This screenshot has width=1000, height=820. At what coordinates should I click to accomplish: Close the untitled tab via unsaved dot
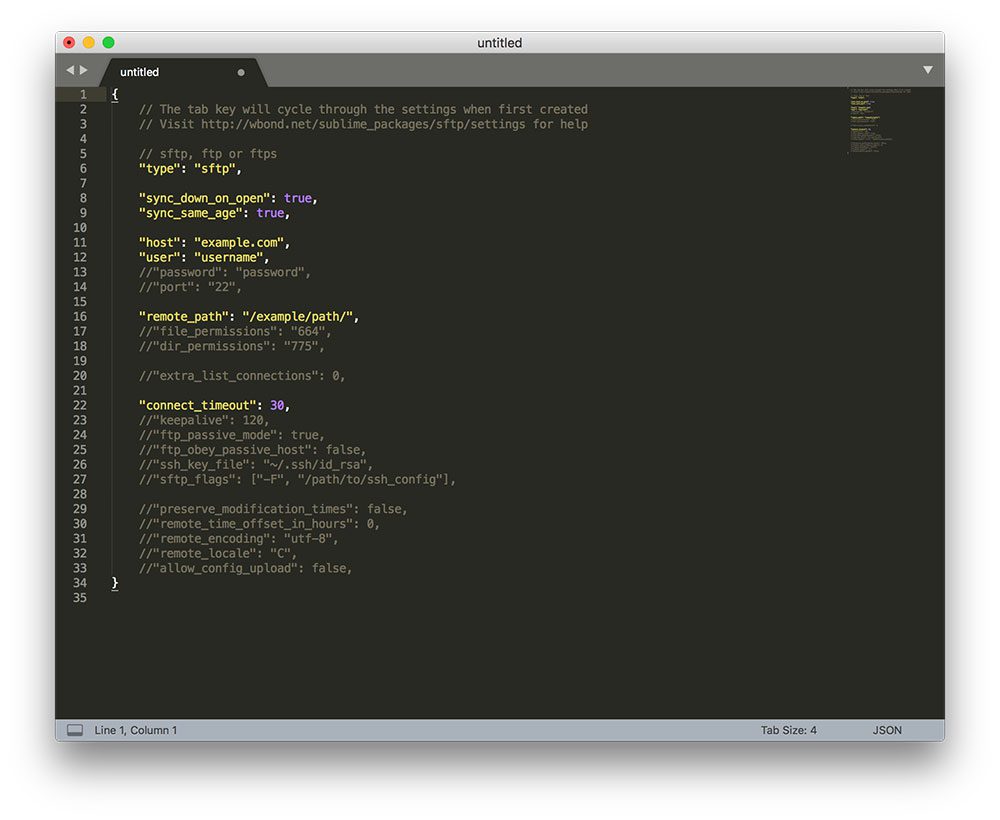click(x=241, y=73)
